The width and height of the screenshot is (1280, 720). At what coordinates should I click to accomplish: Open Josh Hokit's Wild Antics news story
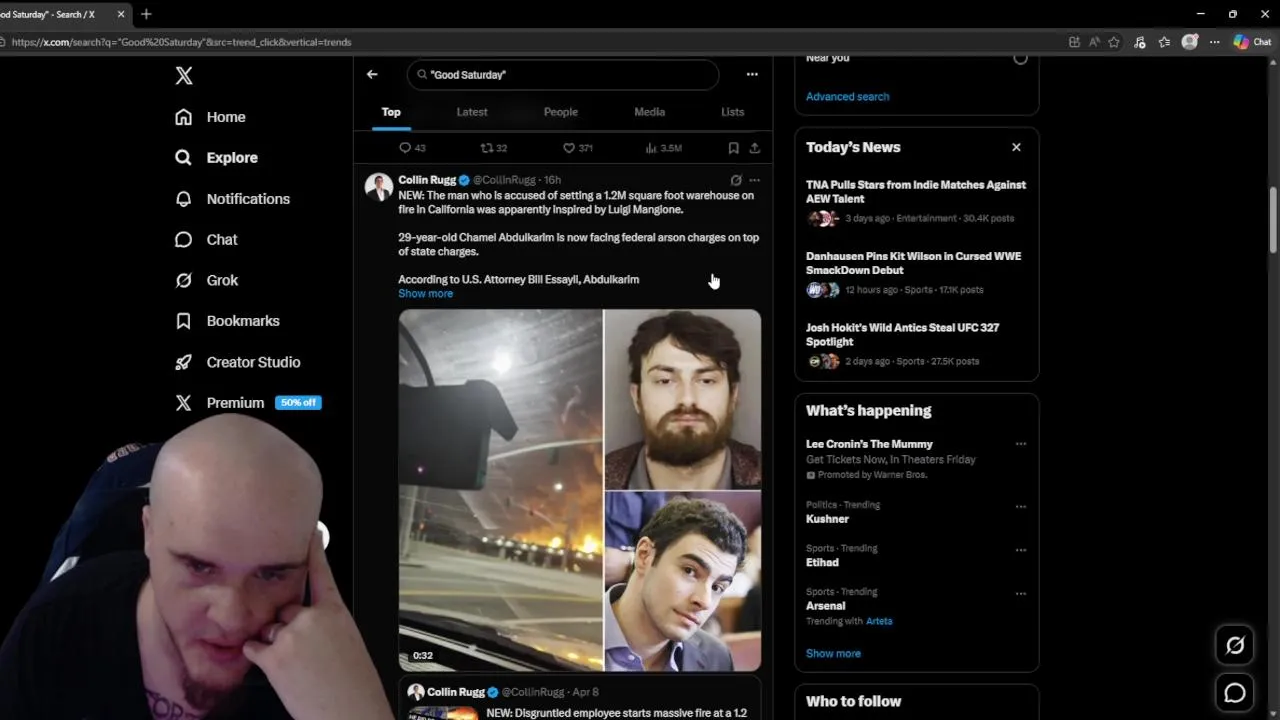[916, 344]
